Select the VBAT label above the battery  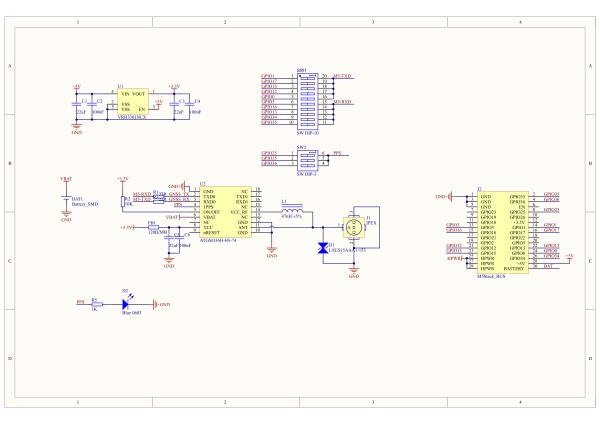click(66, 177)
